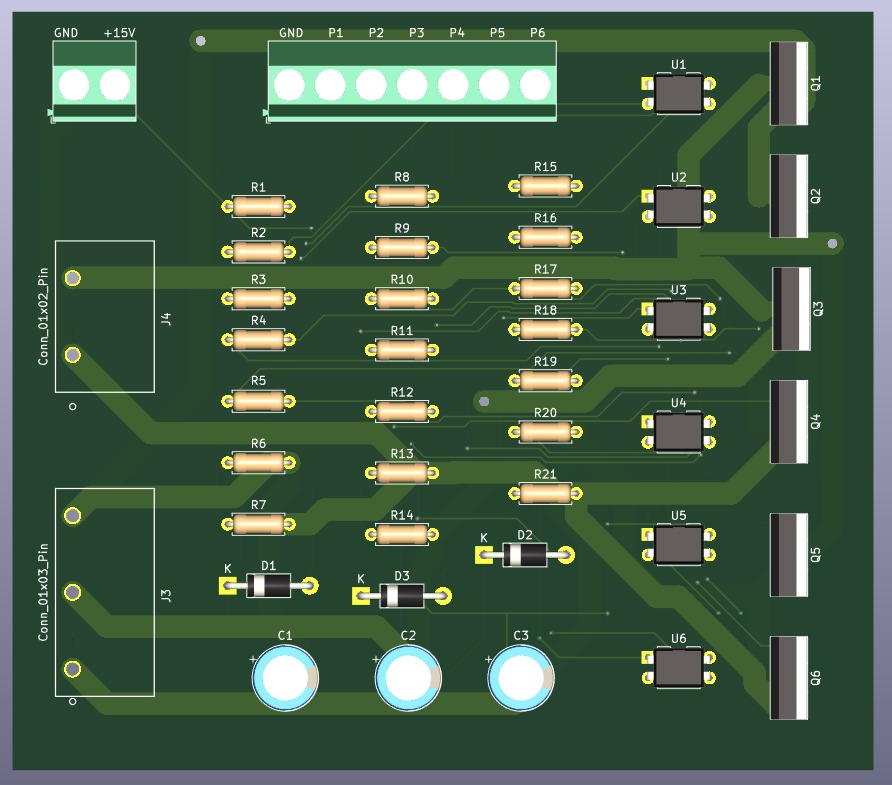Click diode D3 beside the D1 diode
This screenshot has height=785, width=892.
[x=400, y=595]
